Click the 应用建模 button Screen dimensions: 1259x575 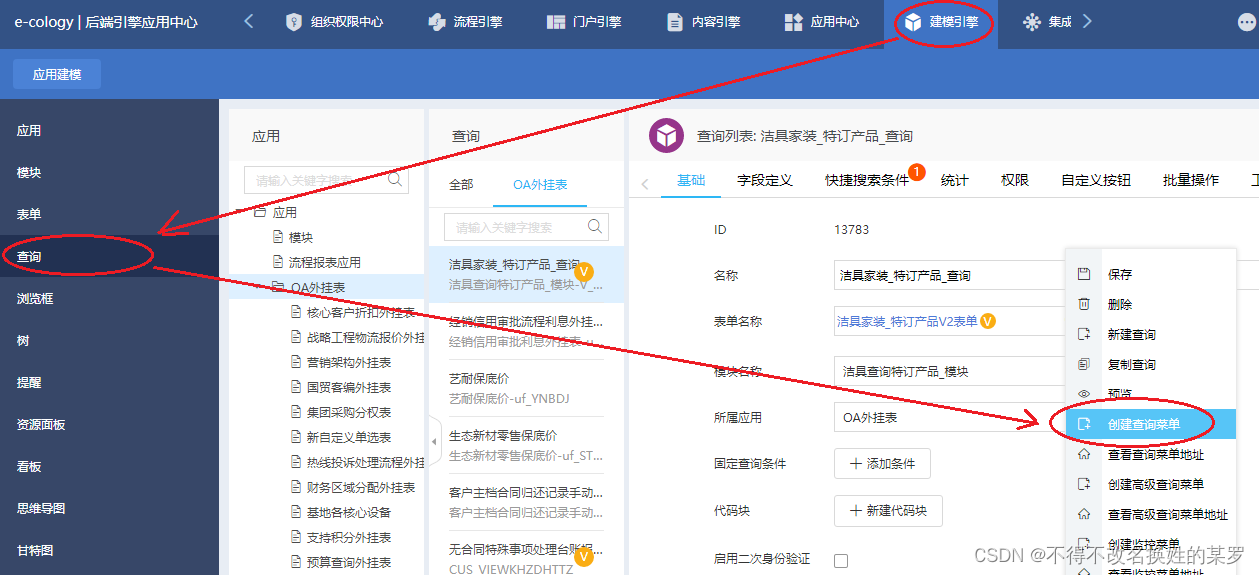[57, 74]
